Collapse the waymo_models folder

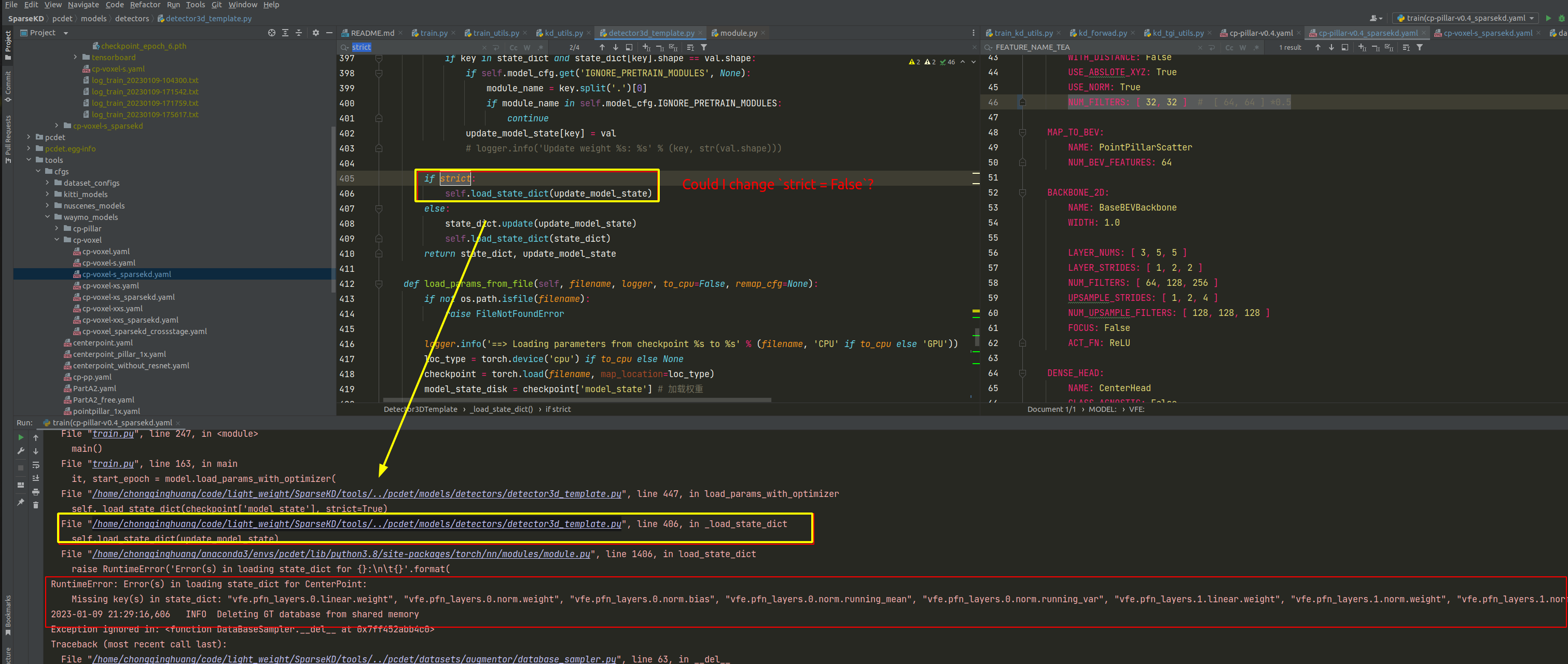[x=48, y=217]
